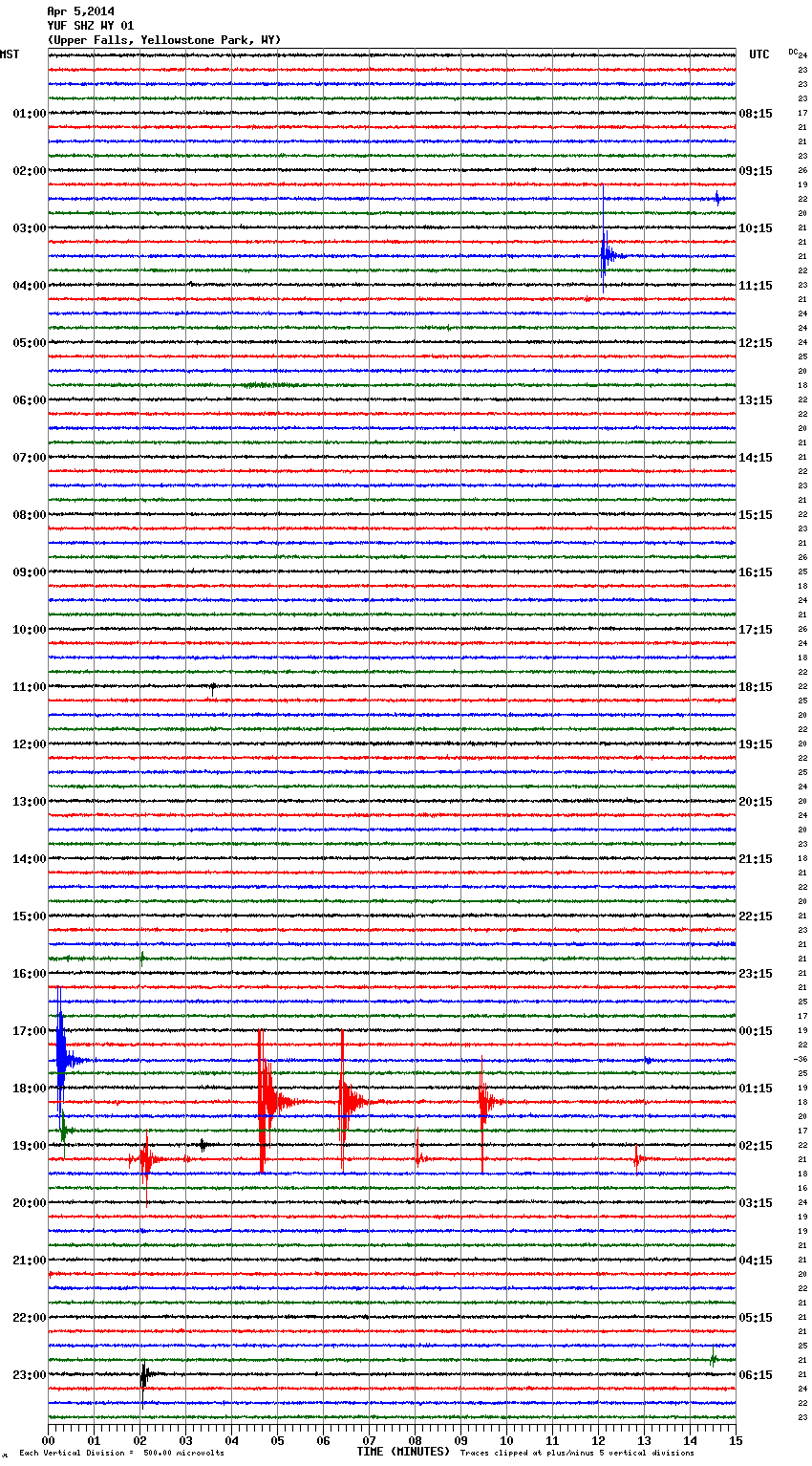The height and width of the screenshot is (1466, 812).
Task: Click the DC offset value -36 in right column
Action: coord(801,1059)
